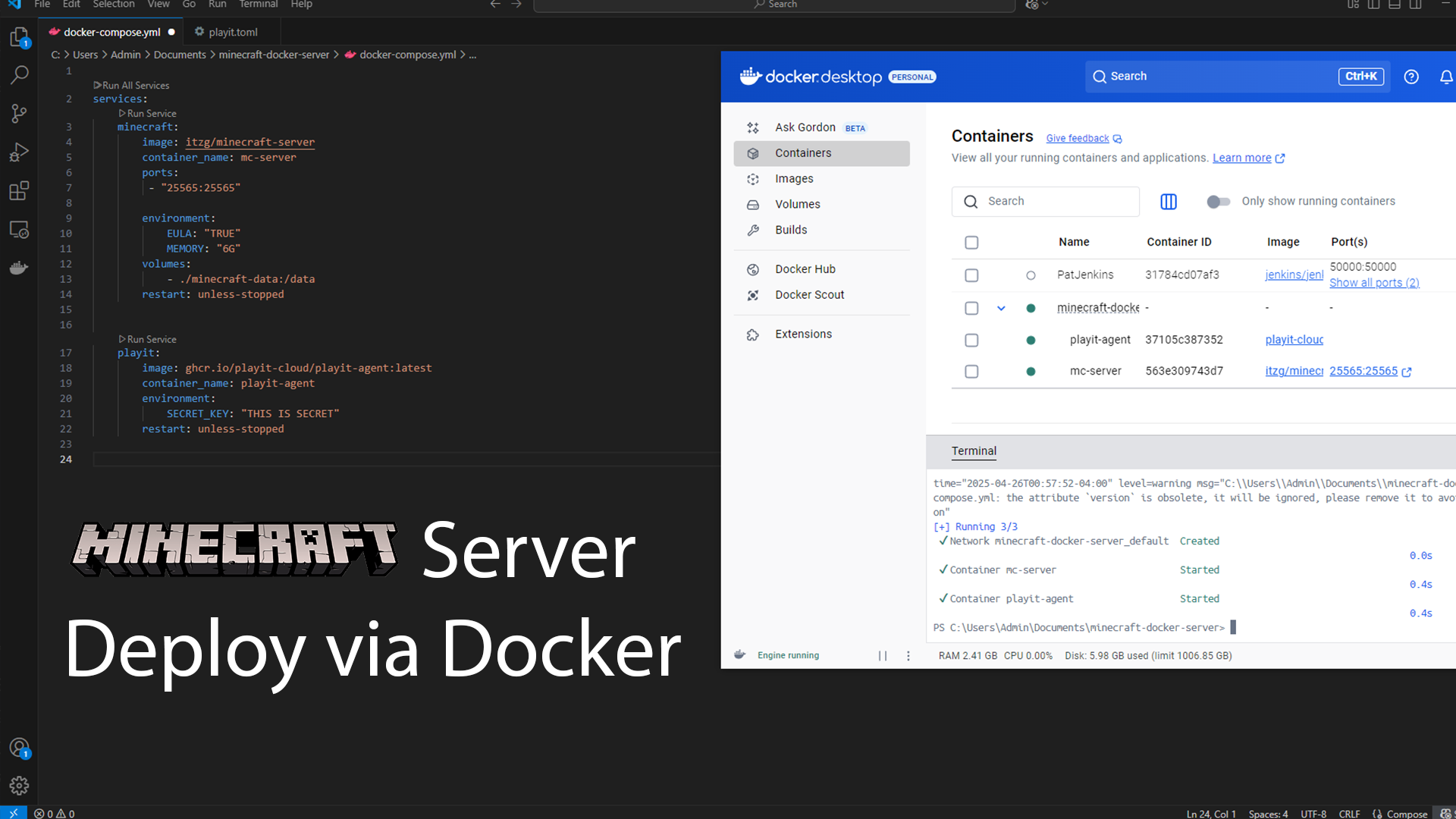Open the Extensions icon in VS Code activity bar
The height and width of the screenshot is (819, 1456).
[x=19, y=190]
